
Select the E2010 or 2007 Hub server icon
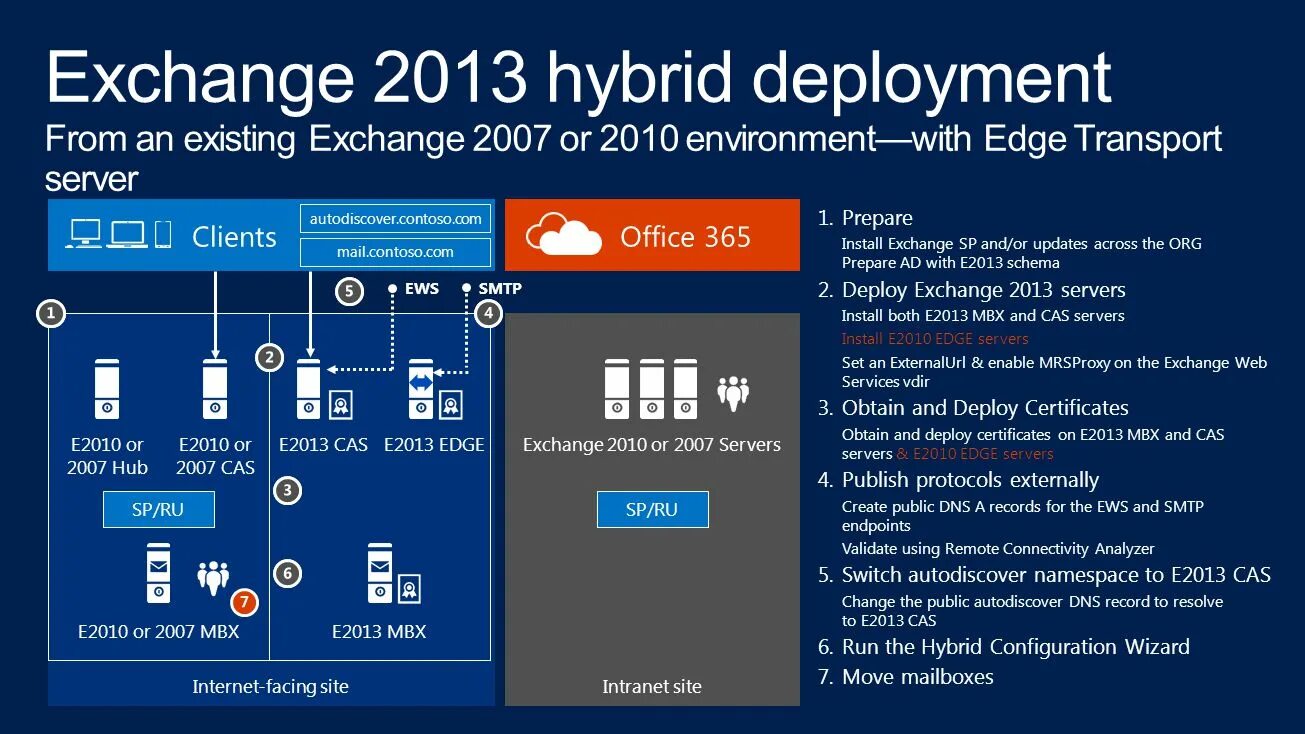point(107,390)
